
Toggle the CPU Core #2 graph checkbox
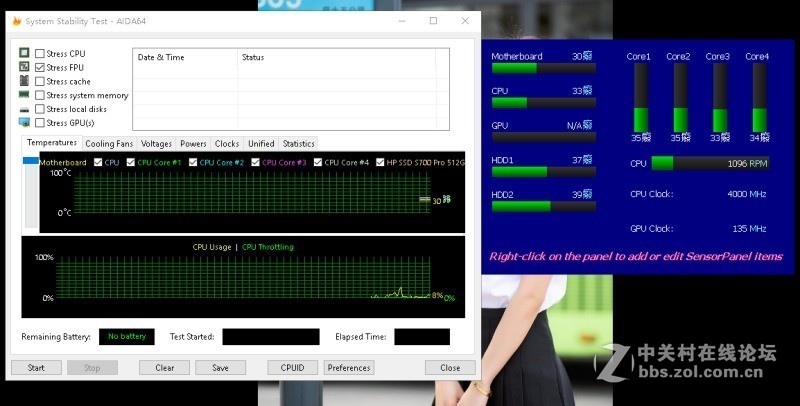tap(193, 162)
